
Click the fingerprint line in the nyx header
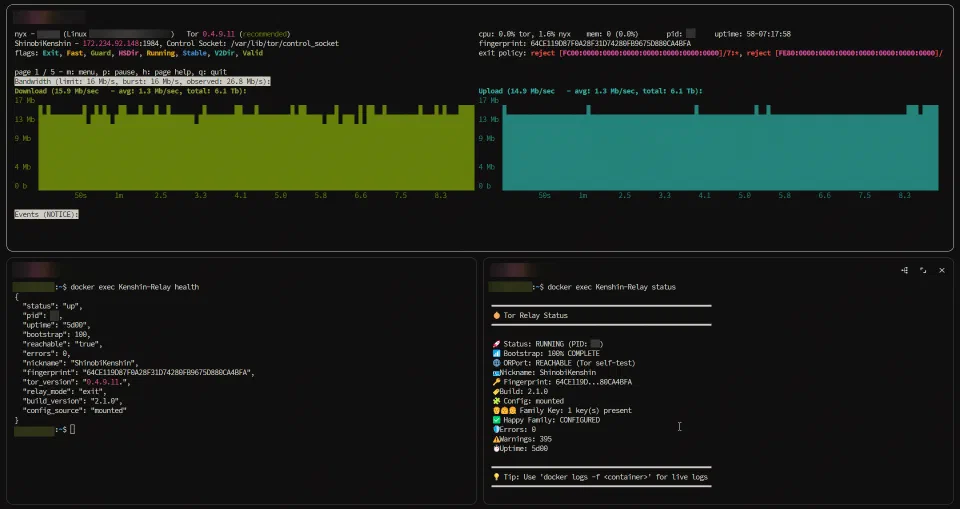(585, 43)
